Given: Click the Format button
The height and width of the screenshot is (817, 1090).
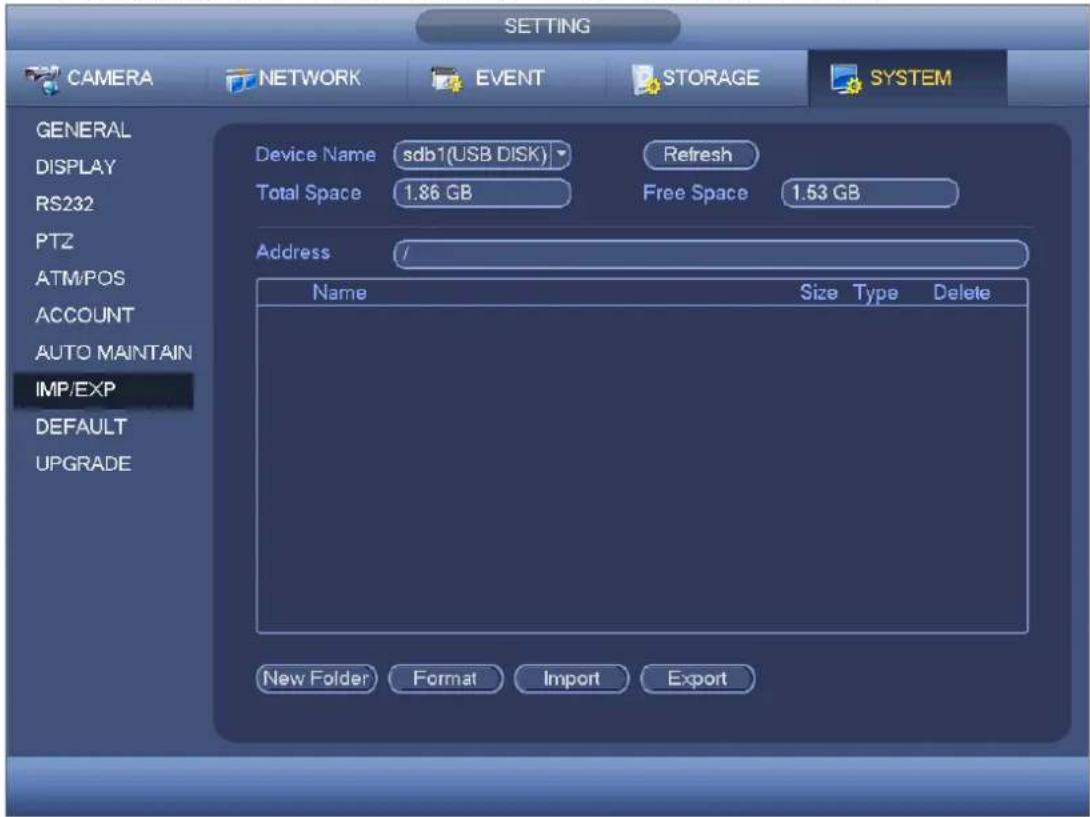Looking at the screenshot, I should pos(446,679).
